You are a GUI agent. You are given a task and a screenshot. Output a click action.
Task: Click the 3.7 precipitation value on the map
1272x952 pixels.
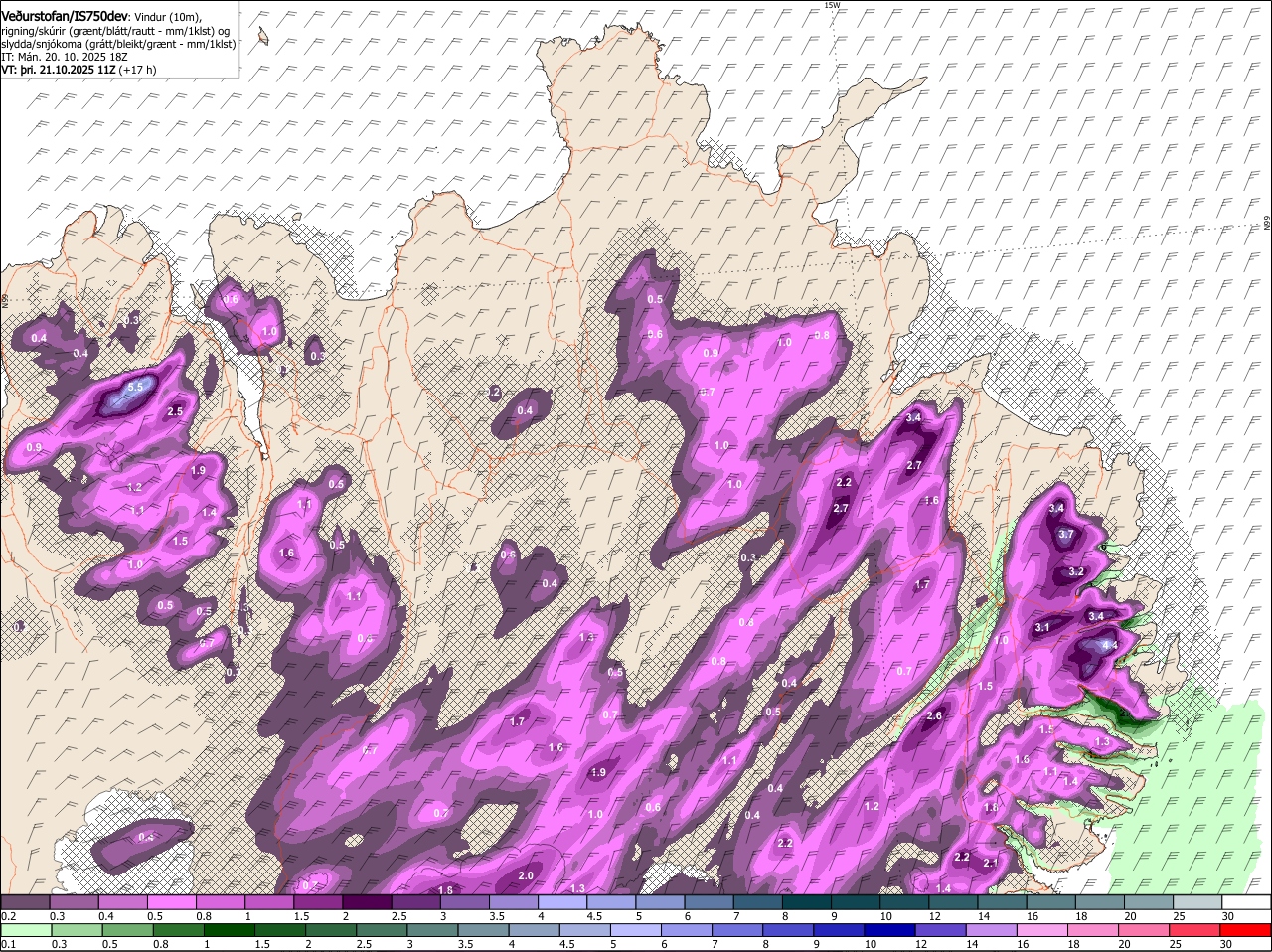click(x=1066, y=534)
